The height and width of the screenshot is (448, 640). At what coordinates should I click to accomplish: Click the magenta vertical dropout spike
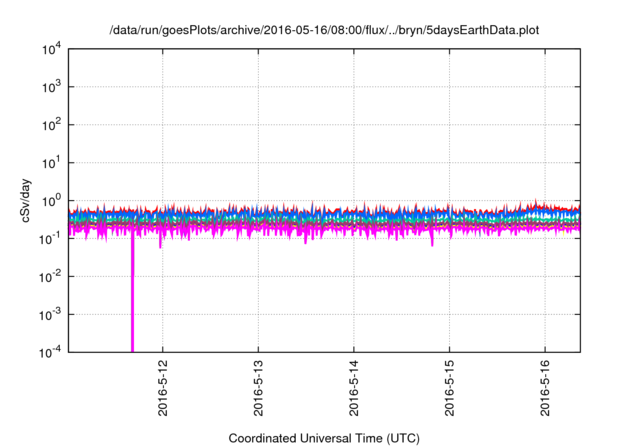[x=132, y=292]
